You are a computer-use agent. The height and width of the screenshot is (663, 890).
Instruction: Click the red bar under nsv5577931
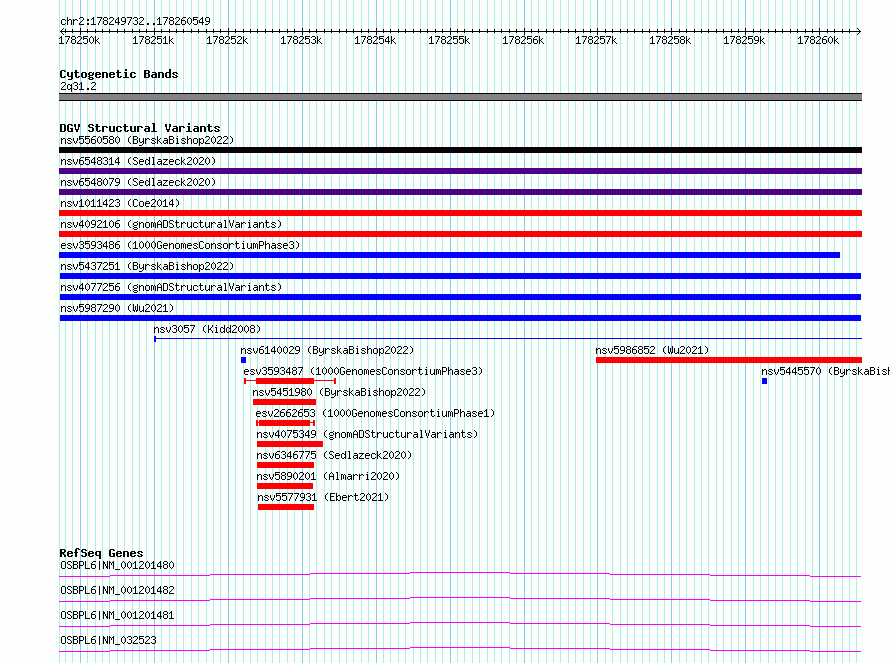pyautogui.click(x=286, y=507)
